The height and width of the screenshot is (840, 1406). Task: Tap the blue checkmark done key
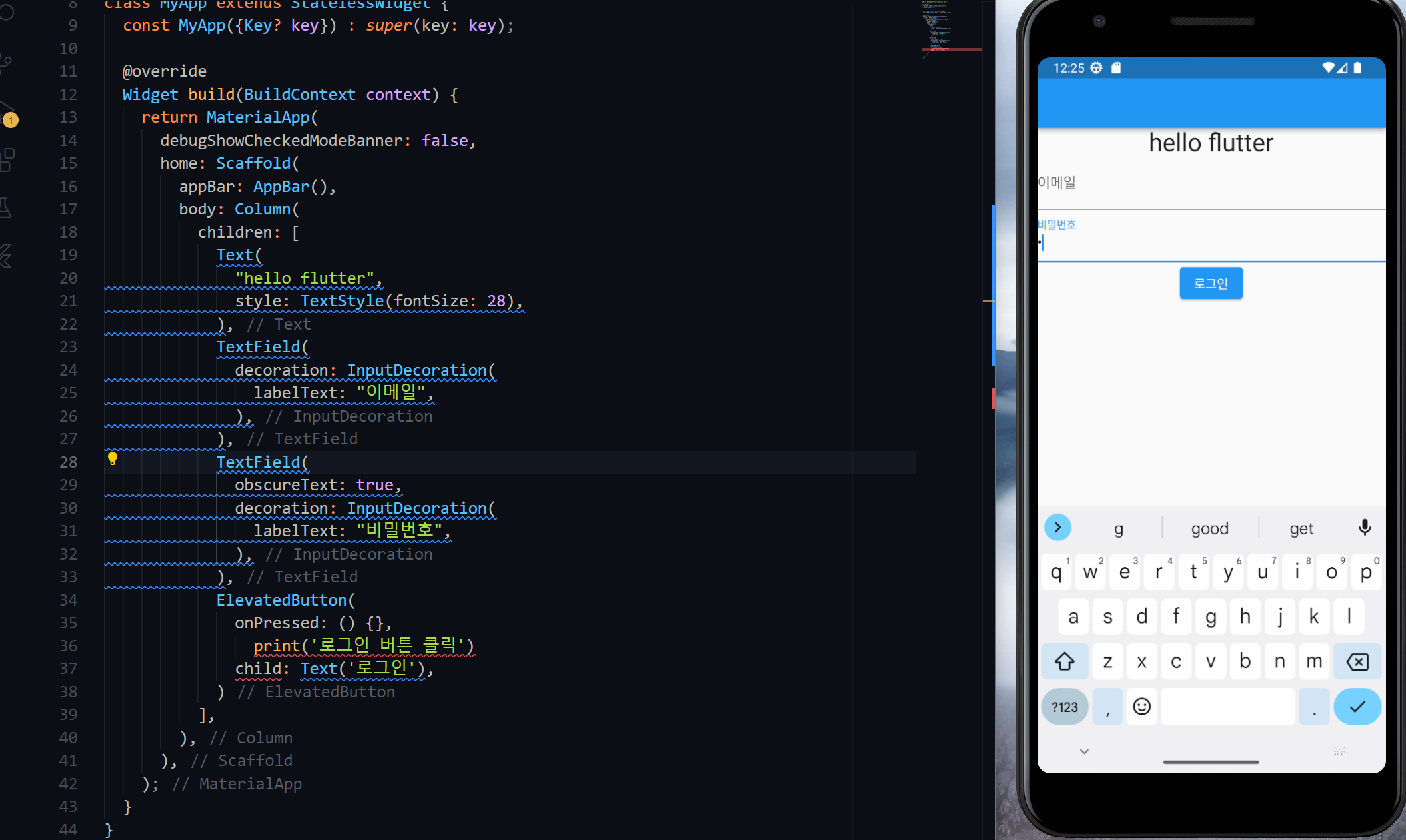[1357, 707]
